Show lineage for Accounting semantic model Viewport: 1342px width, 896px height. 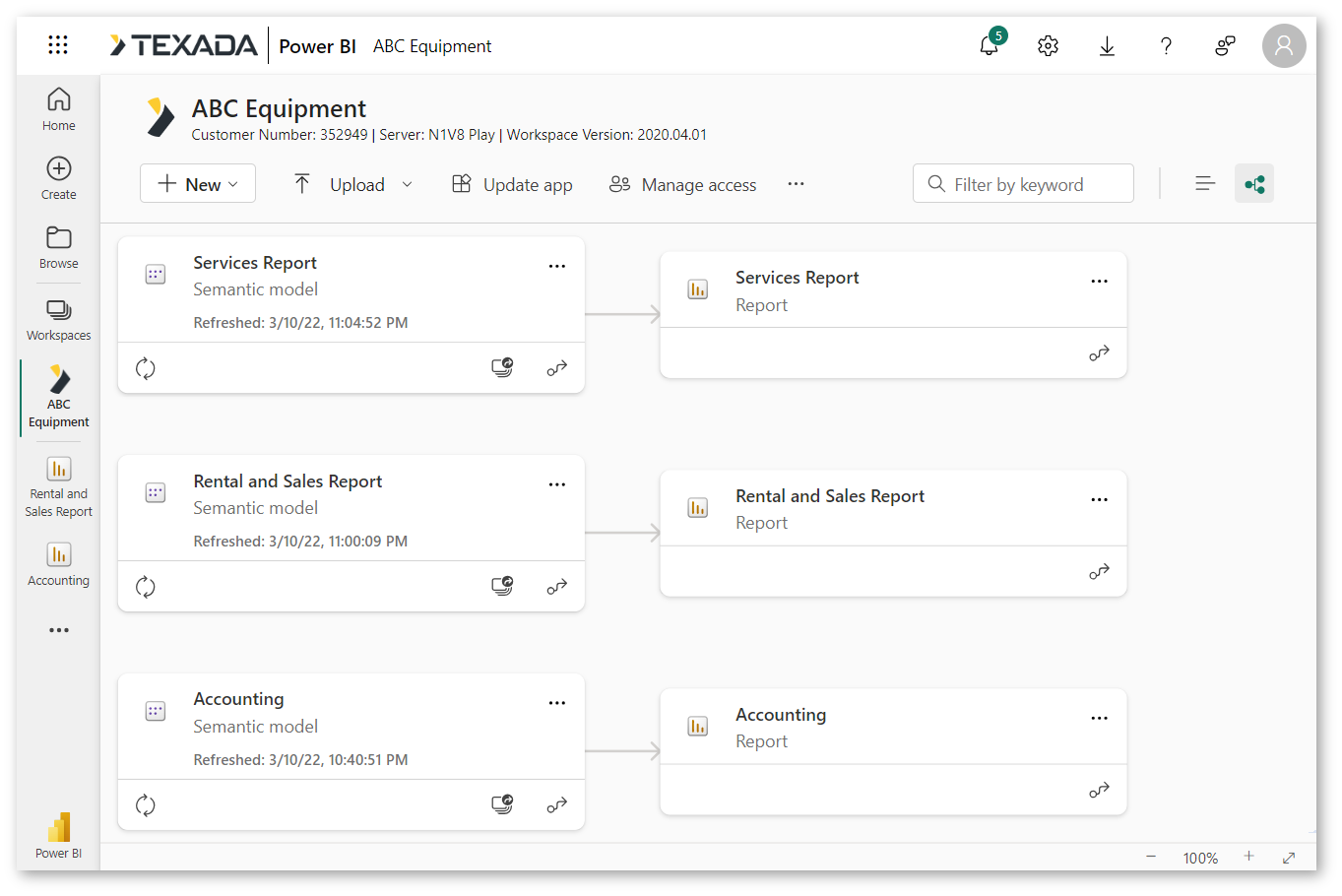[557, 805]
